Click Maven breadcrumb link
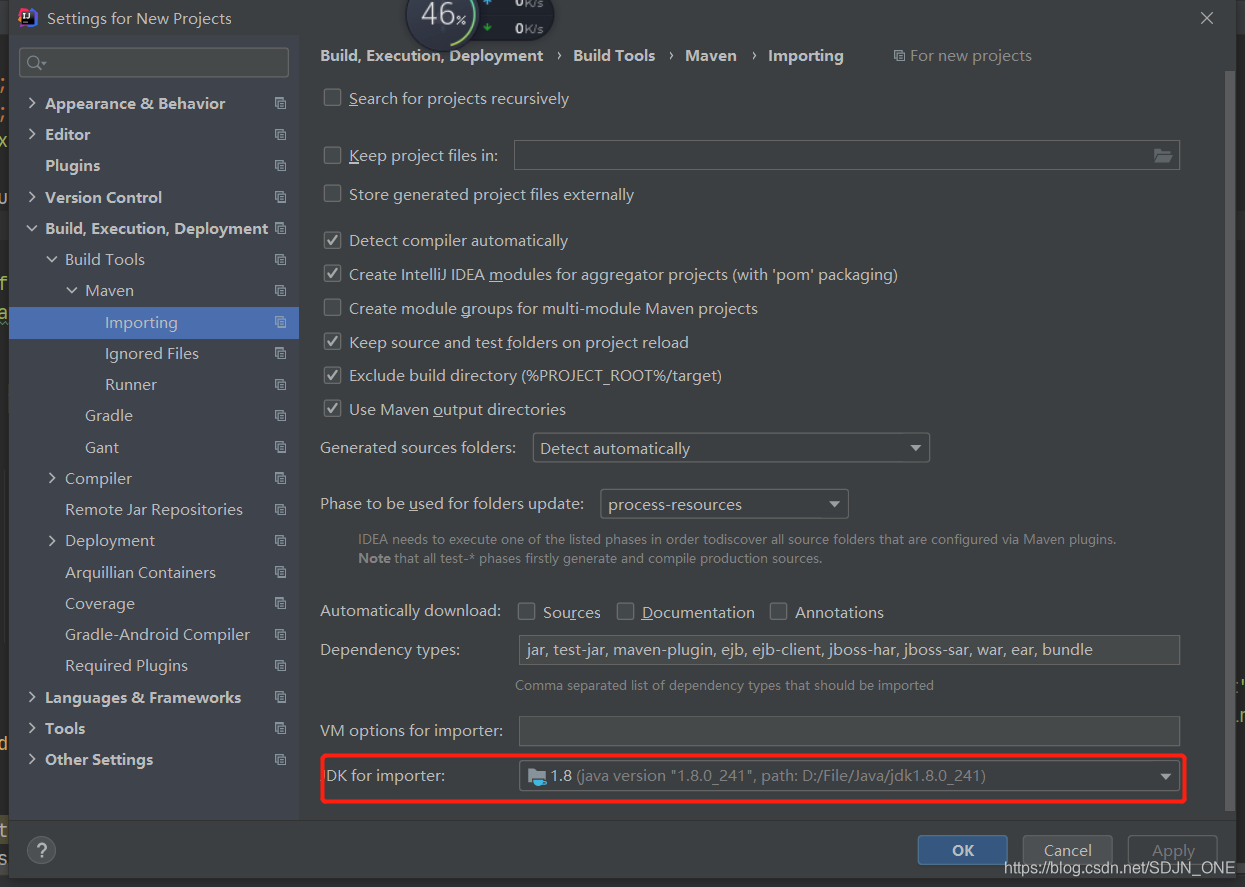 pyautogui.click(x=711, y=56)
